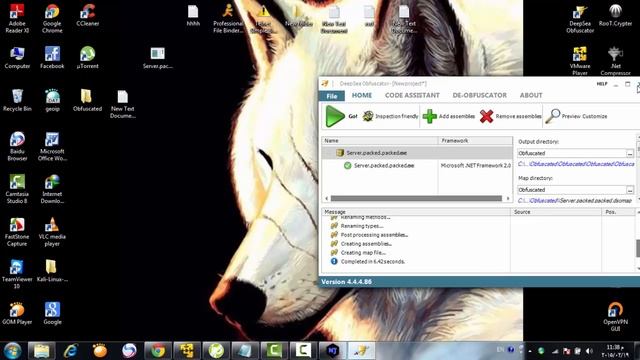Select RooT.Crypter desktop icon
This screenshot has width=640, height=360.
tap(615, 16)
